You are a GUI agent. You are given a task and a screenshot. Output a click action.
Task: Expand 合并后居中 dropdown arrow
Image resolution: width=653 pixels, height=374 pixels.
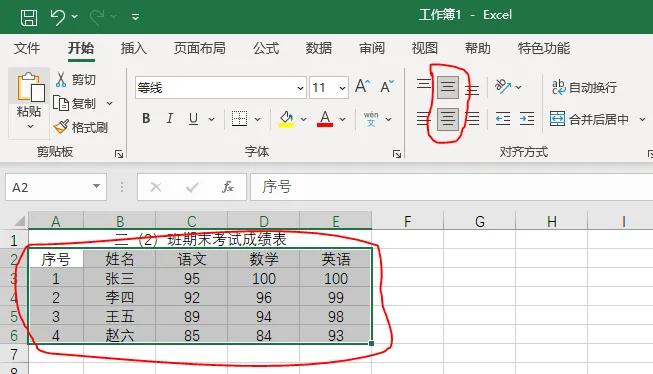642,120
